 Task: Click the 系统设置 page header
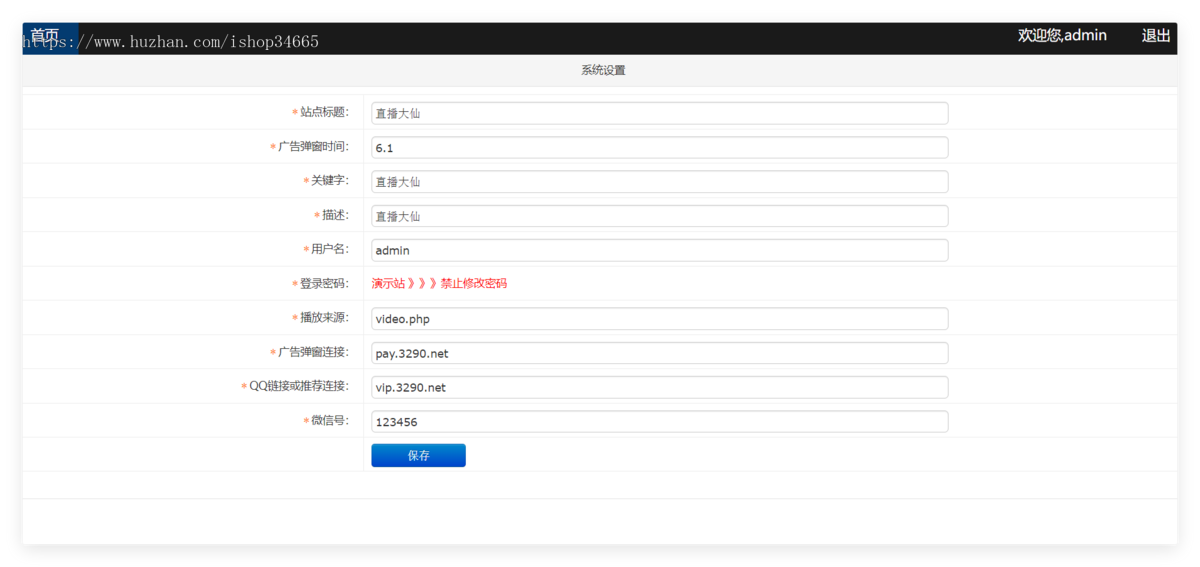603,70
